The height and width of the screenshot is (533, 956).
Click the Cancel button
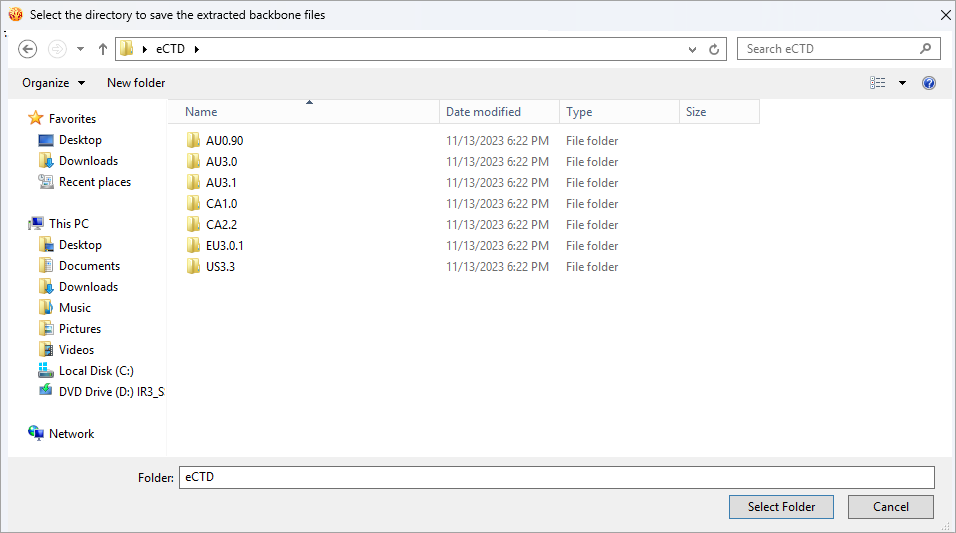tap(890, 507)
